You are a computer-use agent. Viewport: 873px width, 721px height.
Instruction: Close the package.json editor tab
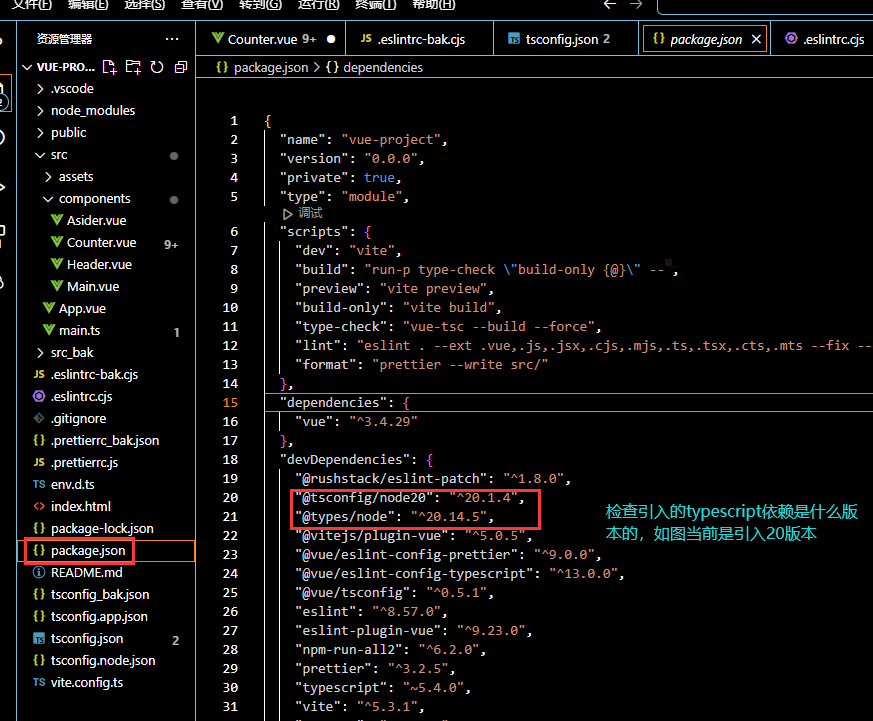[756, 40]
